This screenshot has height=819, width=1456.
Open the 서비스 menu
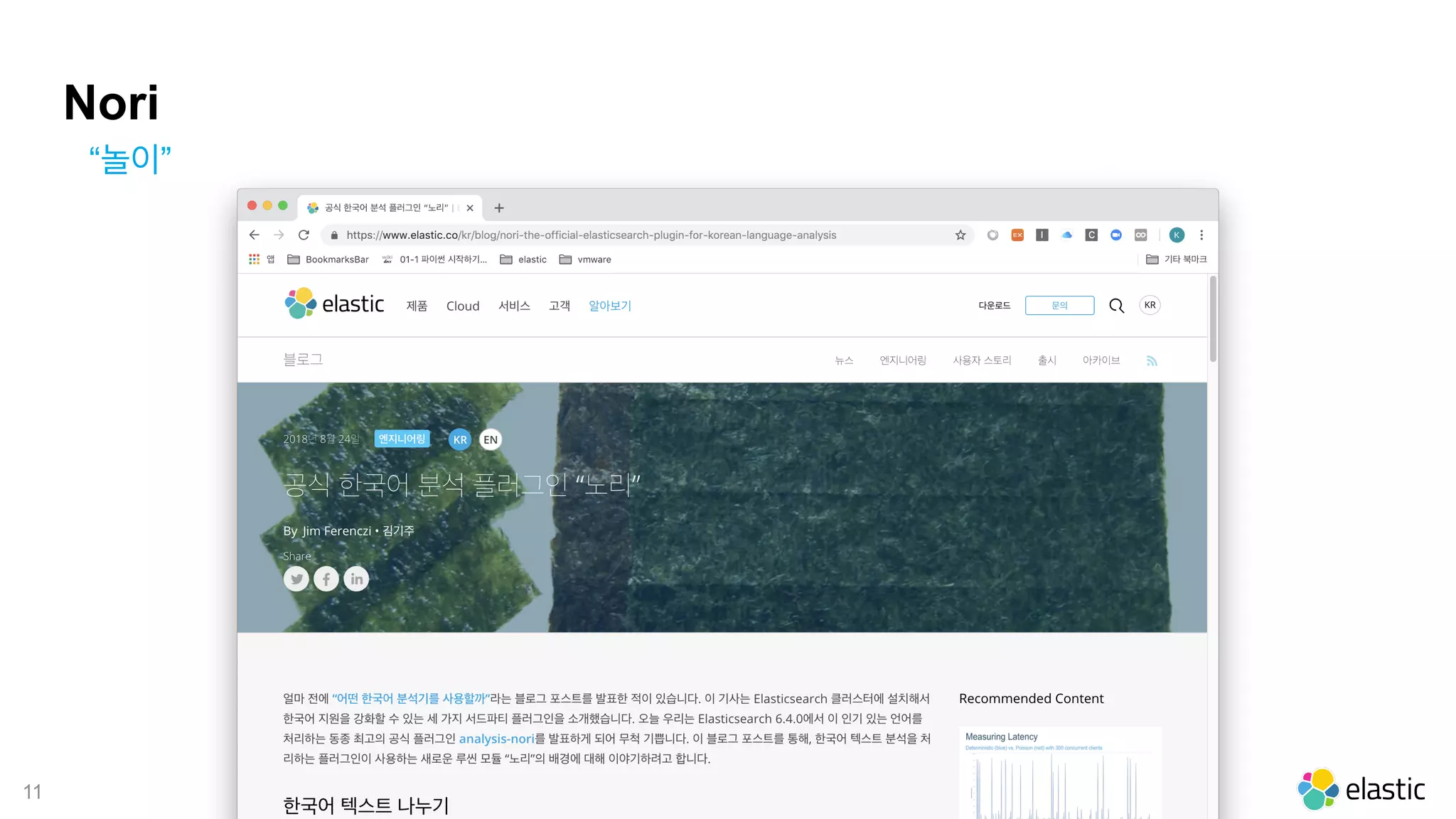pyautogui.click(x=514, y=306)
